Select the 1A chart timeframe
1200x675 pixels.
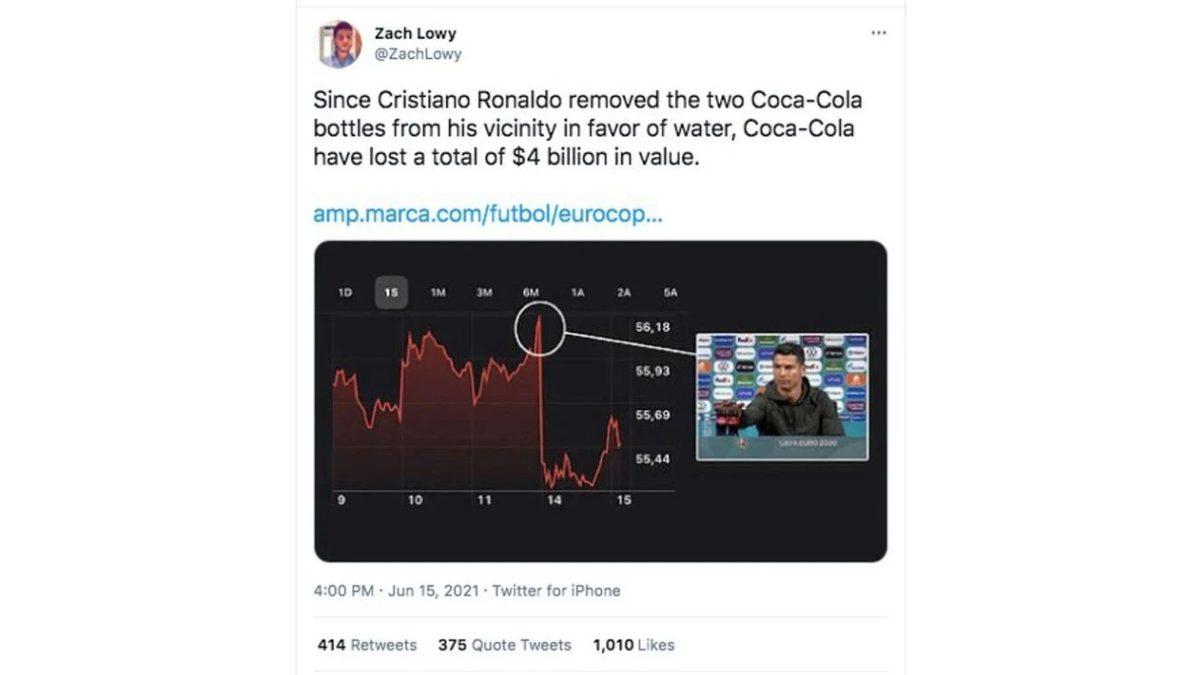click(x=576, y=292)
